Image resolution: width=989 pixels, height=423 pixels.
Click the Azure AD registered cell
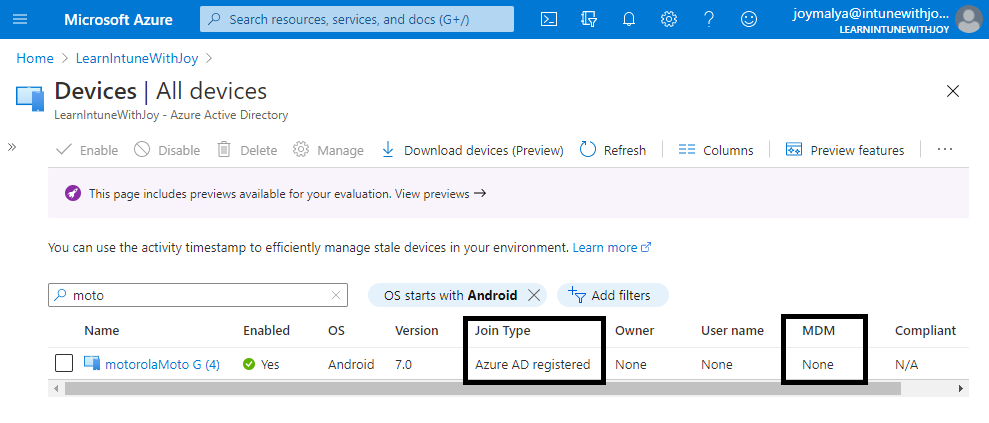coord(533,364)
